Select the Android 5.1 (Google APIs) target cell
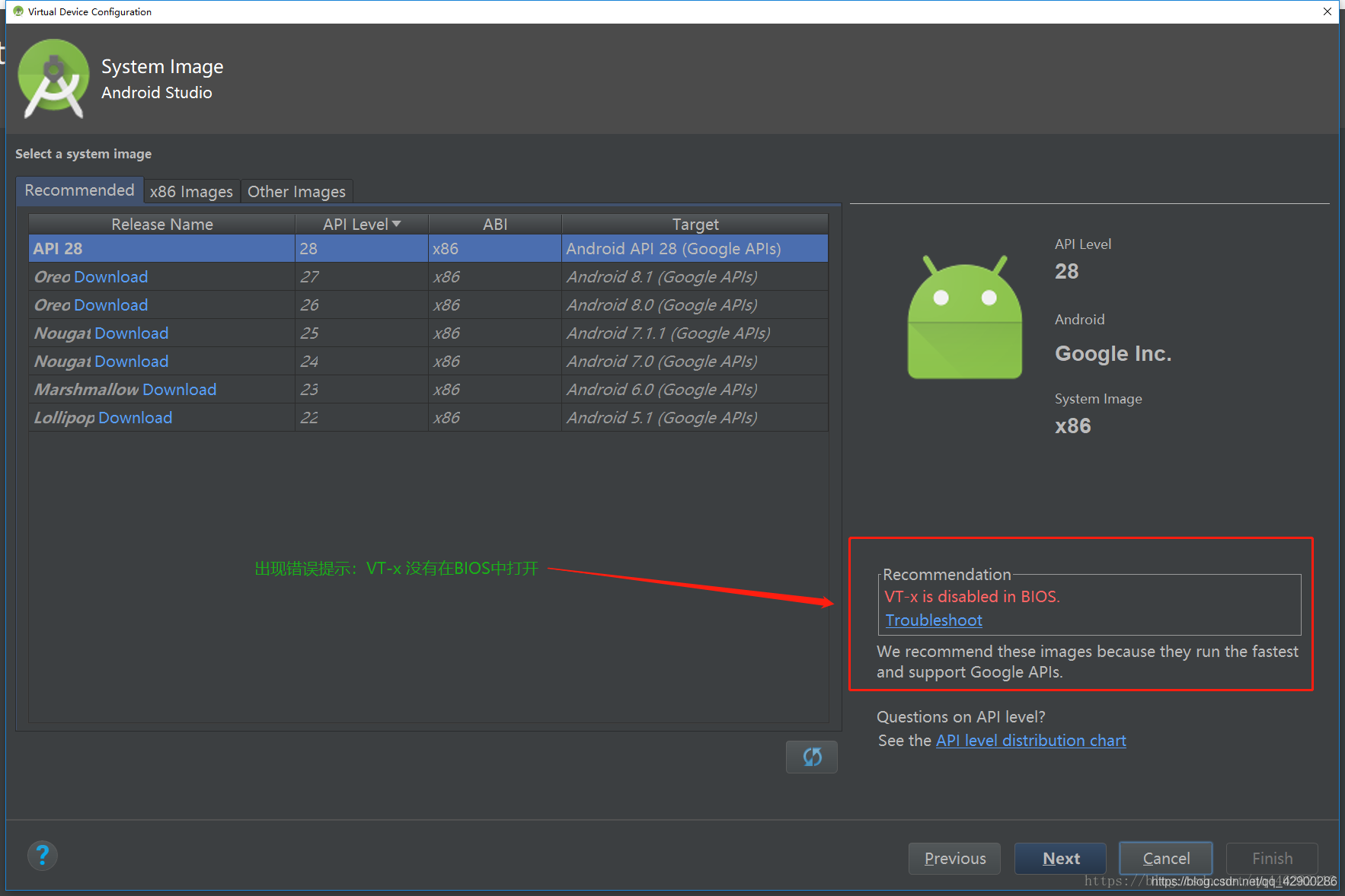 click(x=695, y=418)
